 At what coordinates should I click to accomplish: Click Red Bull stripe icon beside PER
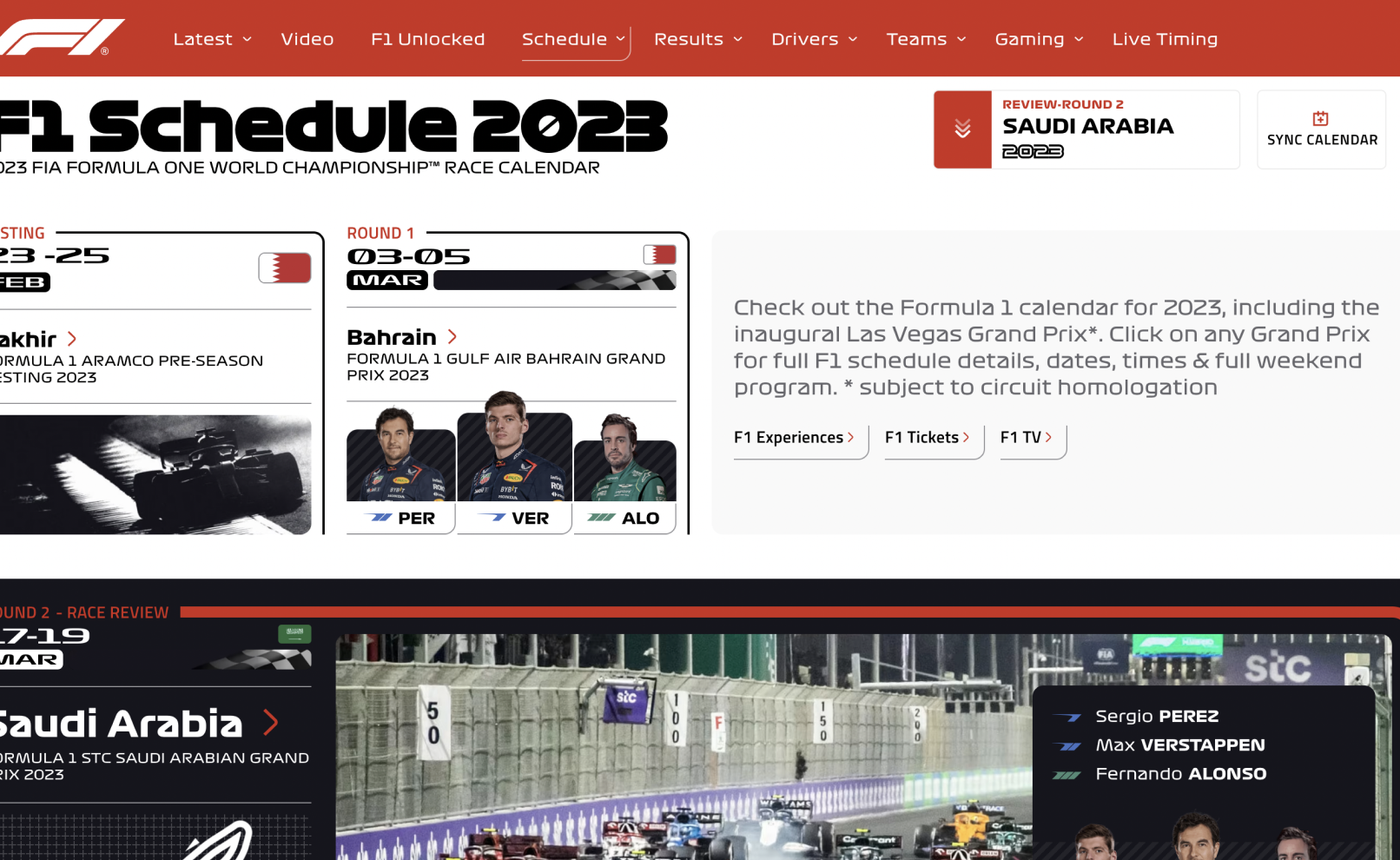[x=380, y=518]
